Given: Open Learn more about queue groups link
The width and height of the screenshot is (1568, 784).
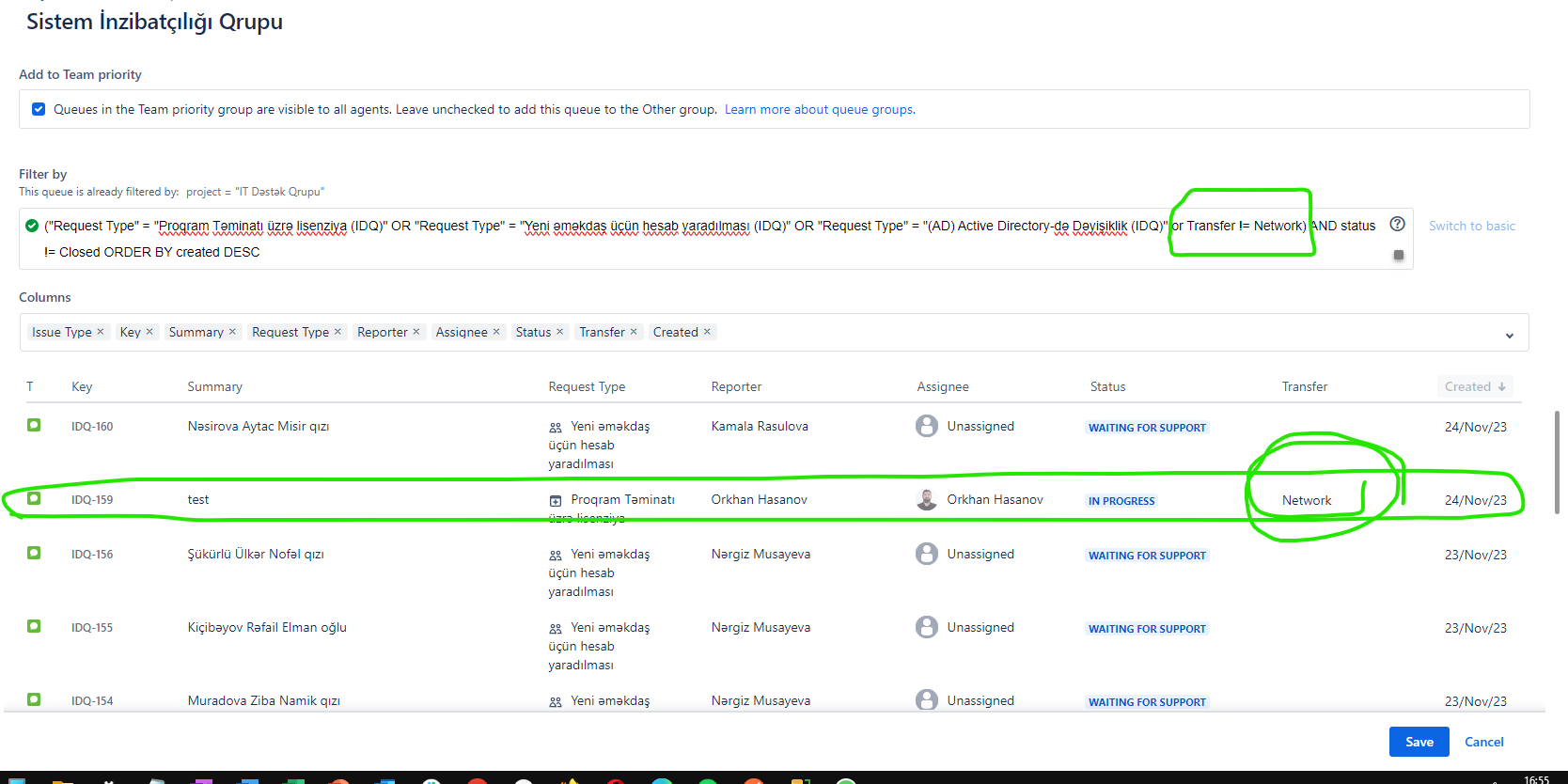Looking at the screenshot, I should click(x=820, y=109).
